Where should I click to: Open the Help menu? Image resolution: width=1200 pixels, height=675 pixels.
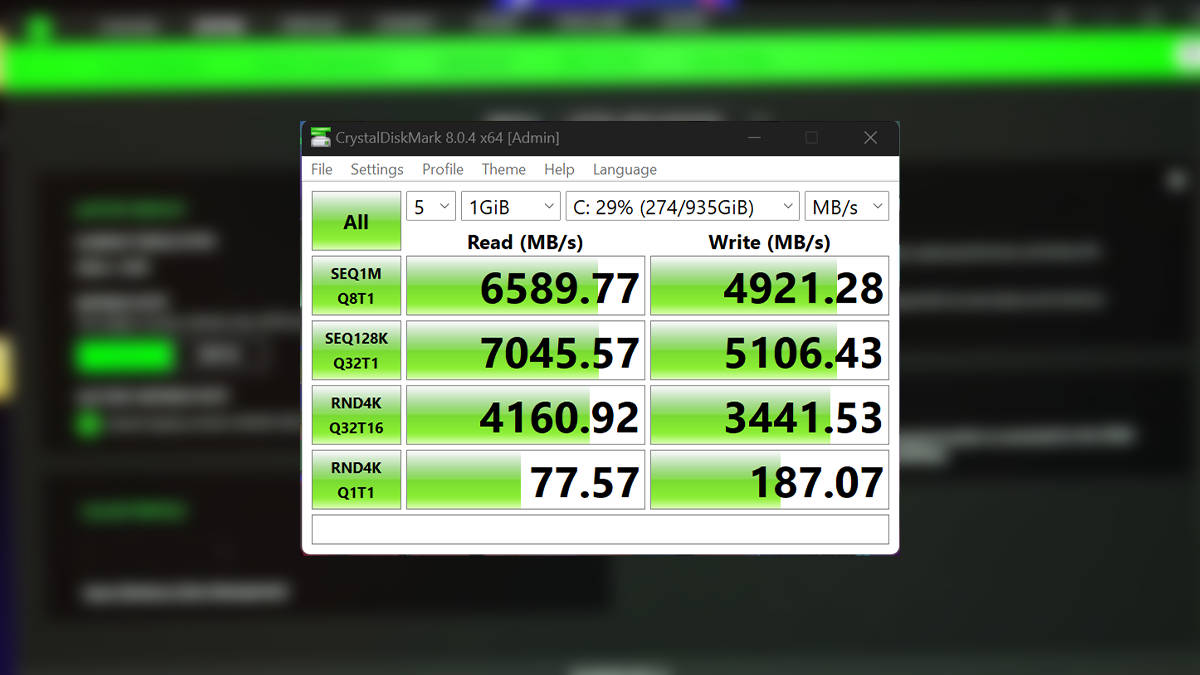[559, 170]
